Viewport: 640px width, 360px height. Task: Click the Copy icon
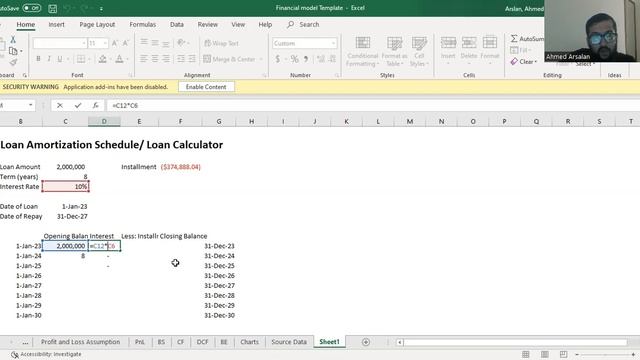13,51
